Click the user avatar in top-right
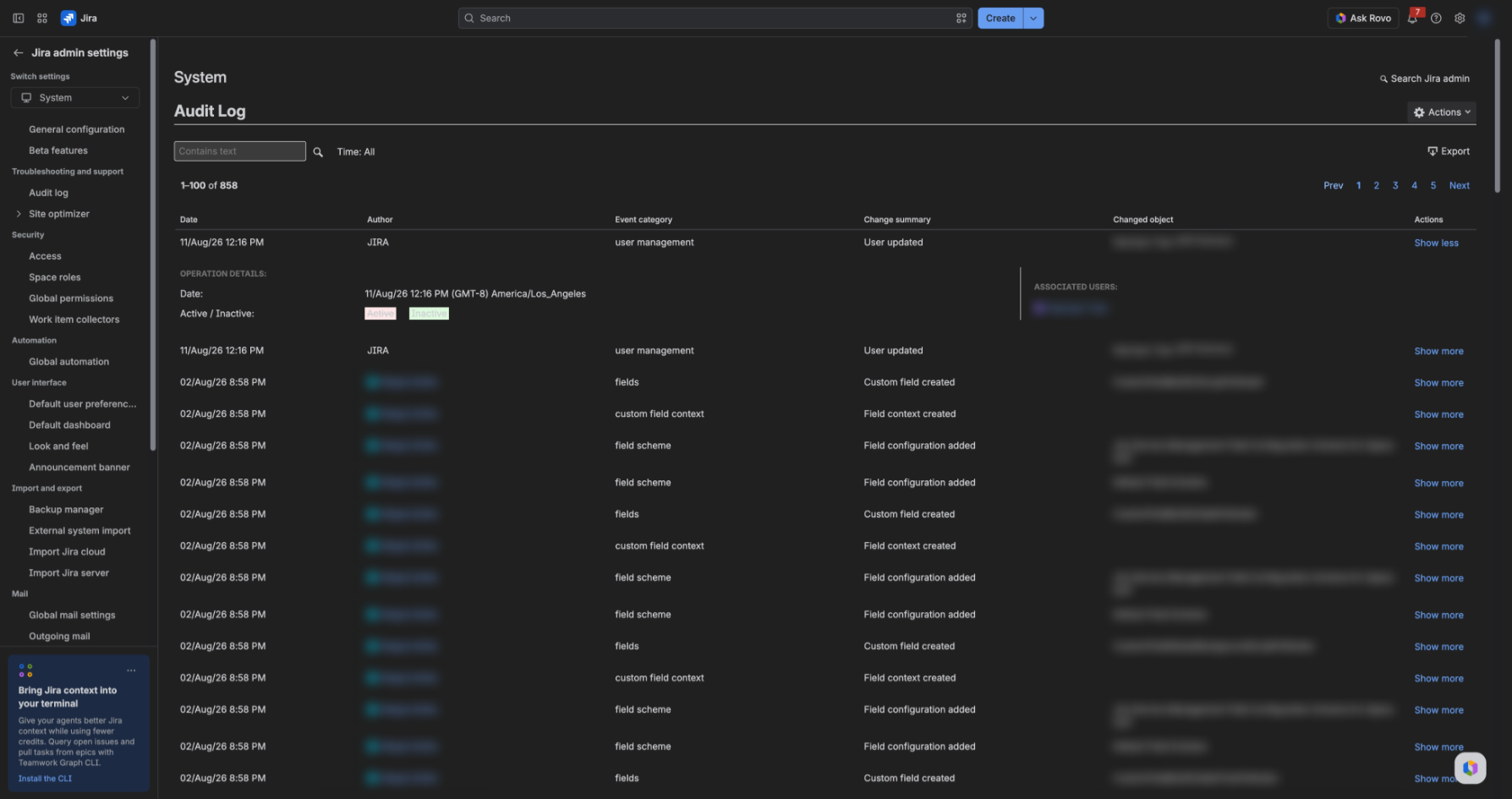 click(x=1483, y=18)
